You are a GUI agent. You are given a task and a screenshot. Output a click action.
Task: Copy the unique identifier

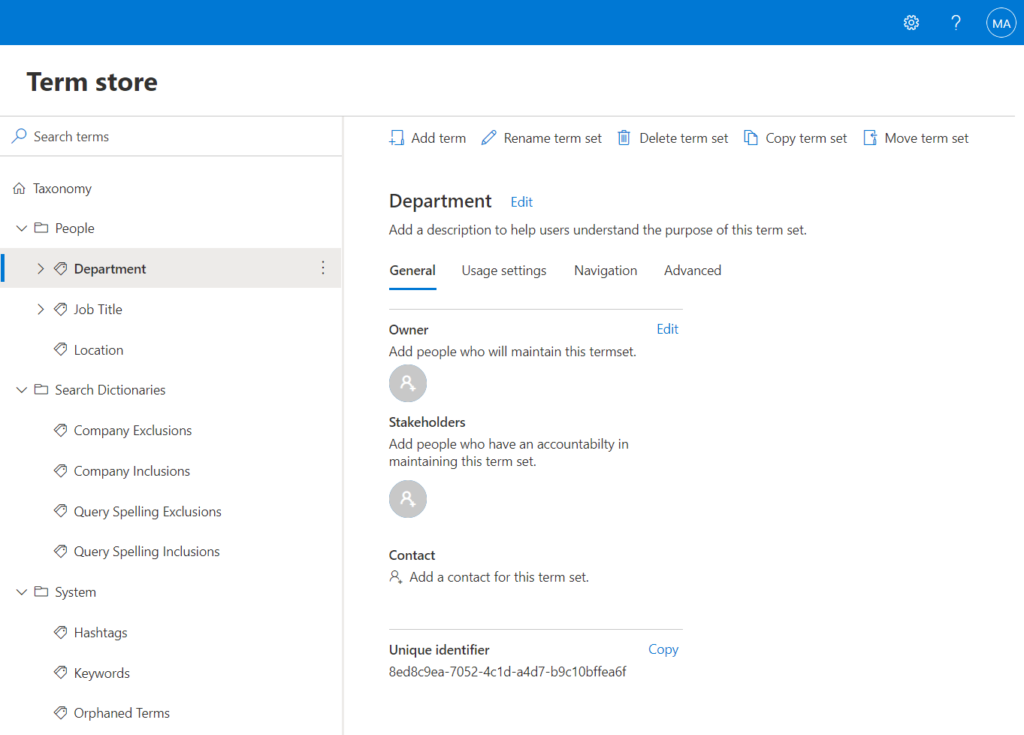[x=664, y=649]
